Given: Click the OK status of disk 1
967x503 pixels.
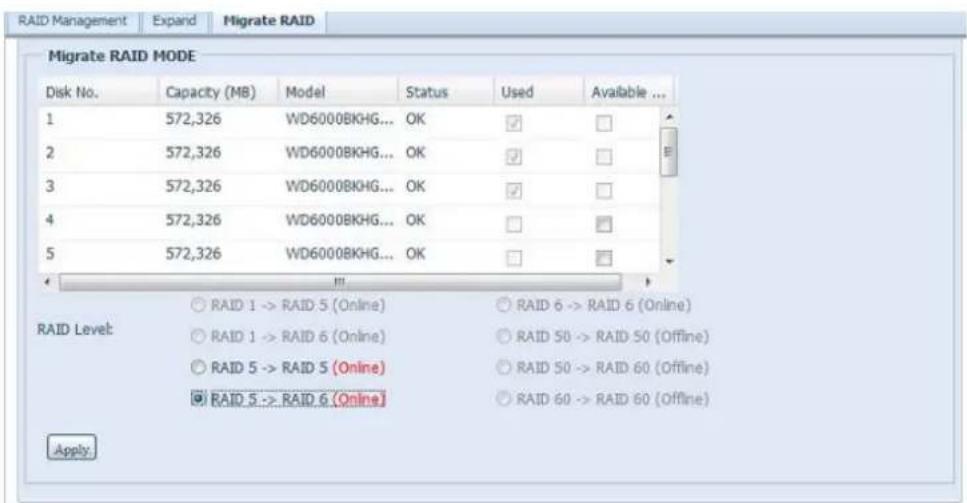Looking at the screenshot, I should tap(416, 119).
